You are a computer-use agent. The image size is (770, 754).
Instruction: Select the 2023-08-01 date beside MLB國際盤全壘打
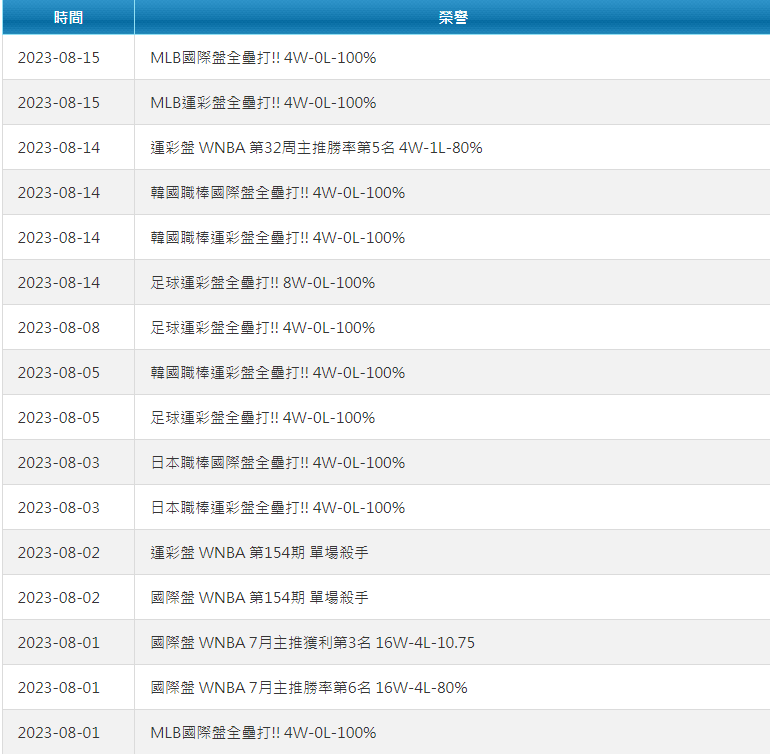59,733
